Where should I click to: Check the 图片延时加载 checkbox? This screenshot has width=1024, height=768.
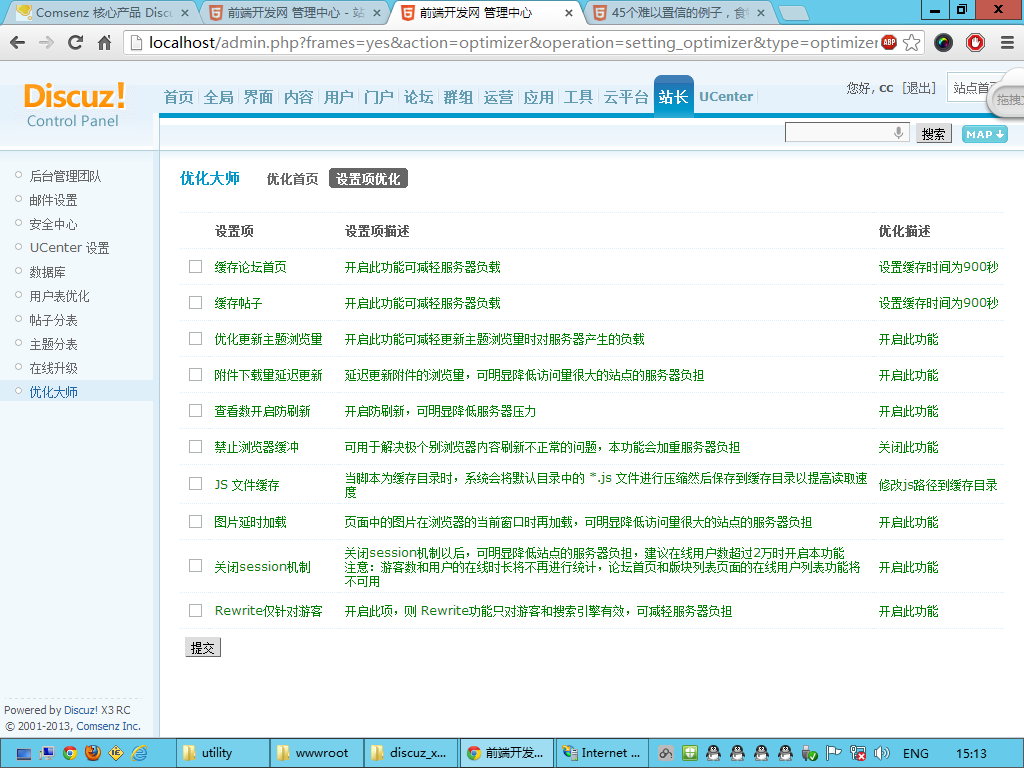195,521
